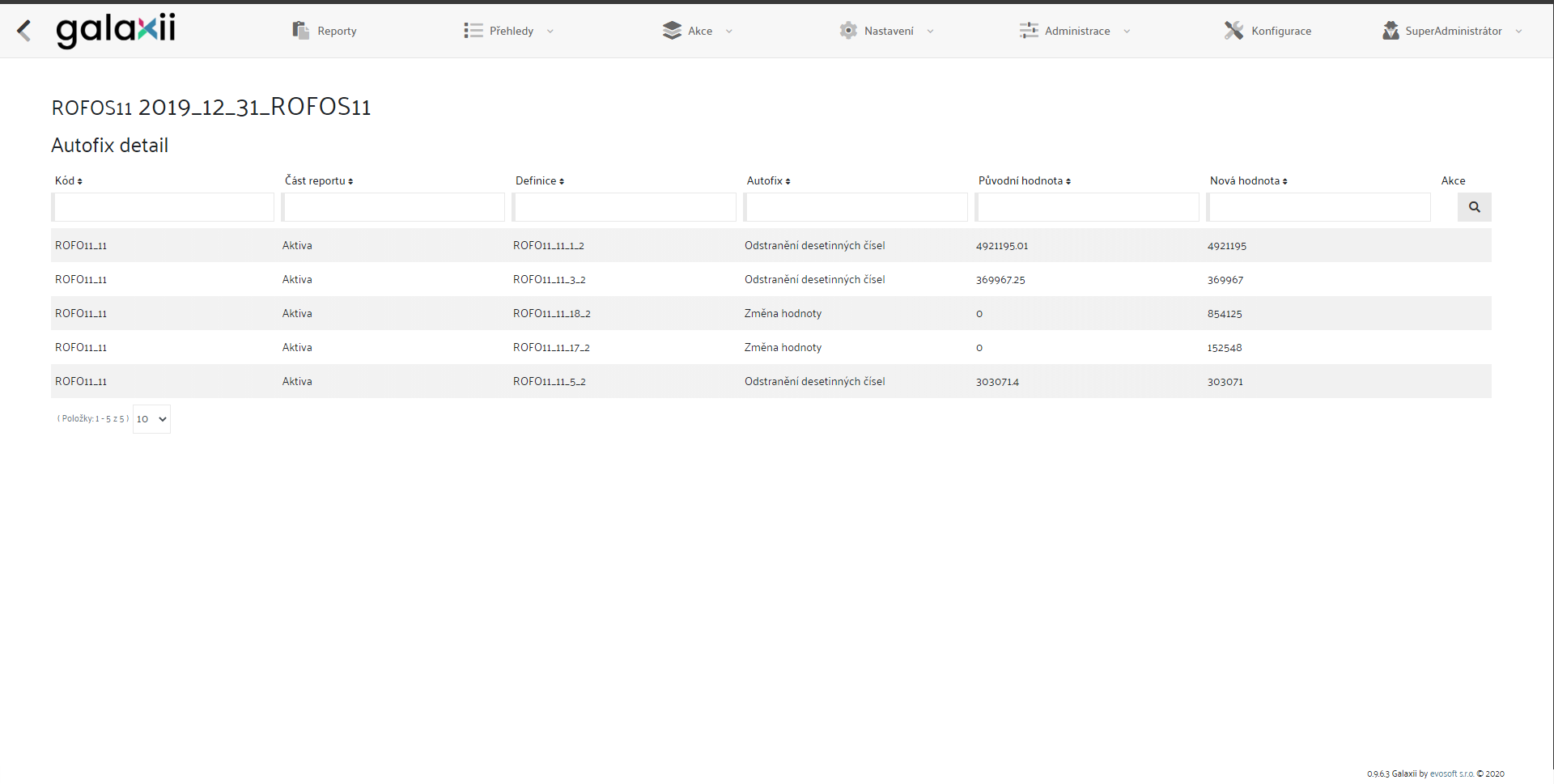Click the Nastavení gear icon

point(848,31)
